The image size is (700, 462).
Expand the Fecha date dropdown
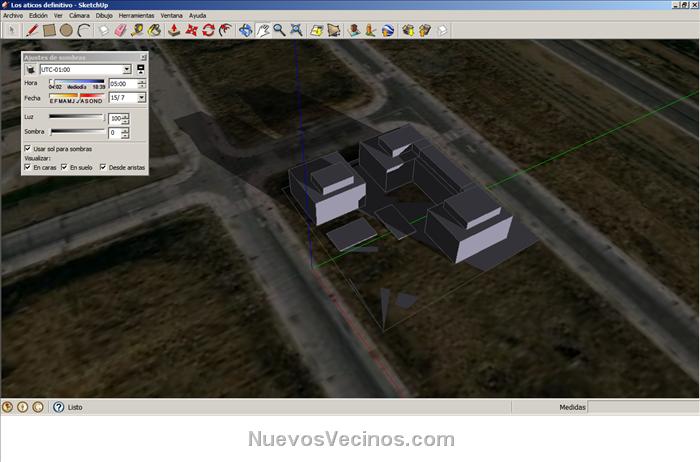pos(141,98)
